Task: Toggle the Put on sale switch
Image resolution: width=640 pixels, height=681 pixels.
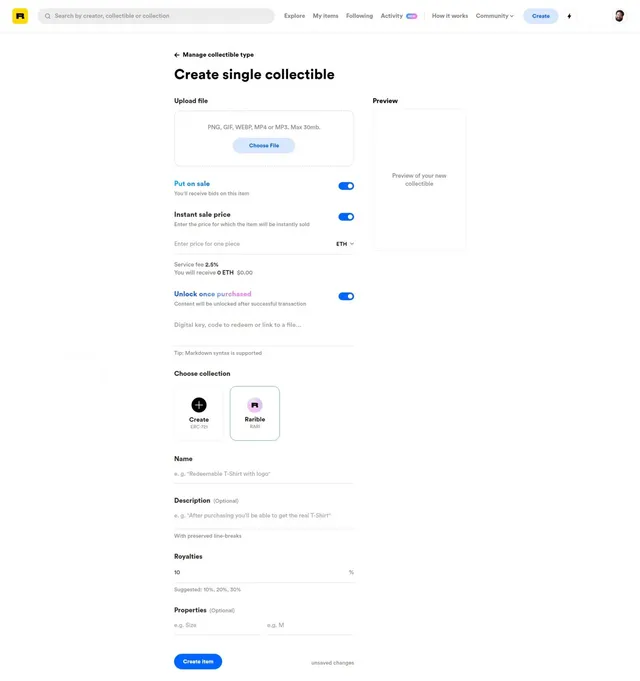Action: point(346,186)
